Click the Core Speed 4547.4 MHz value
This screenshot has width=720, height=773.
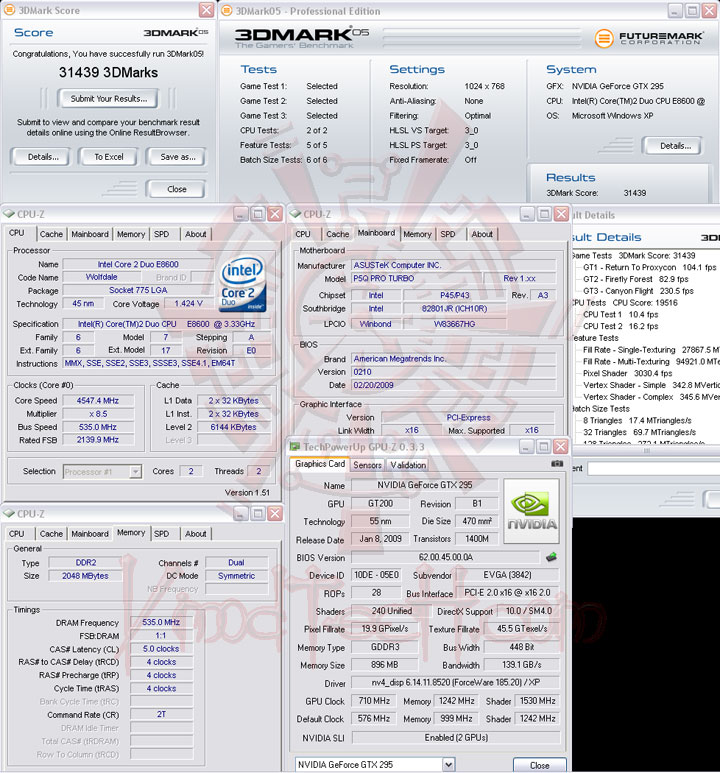coord(98,401)
